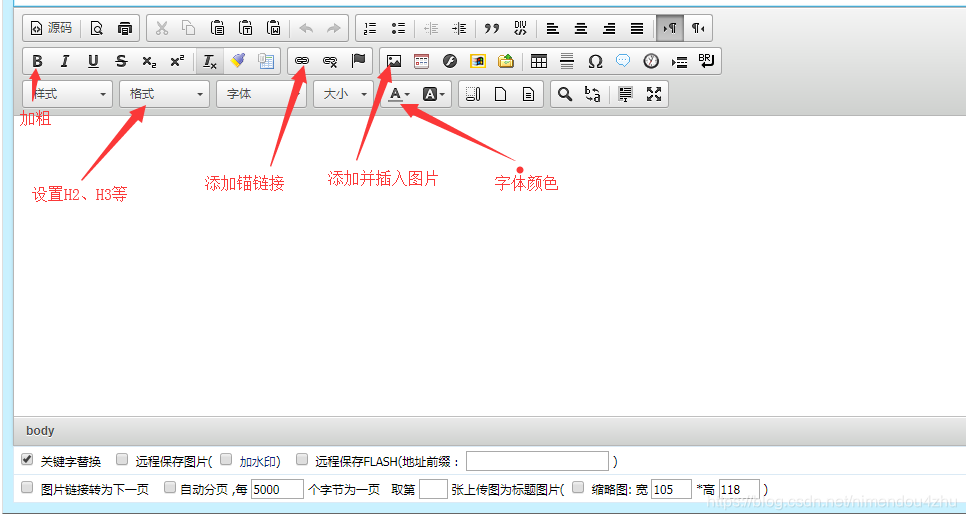Decrease indent of the paragraph
The width and height of the screenshot is (966, 520).
coord(431,28)
